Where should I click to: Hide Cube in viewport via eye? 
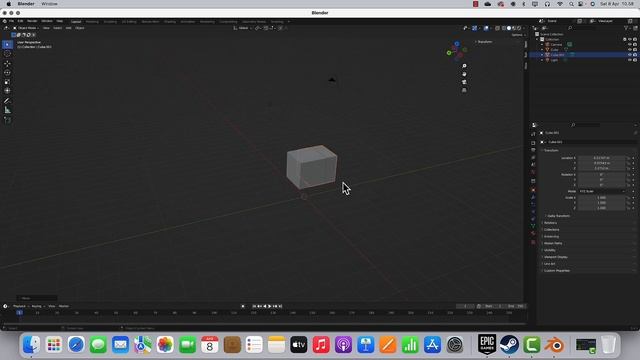click(x=630, y=49)
